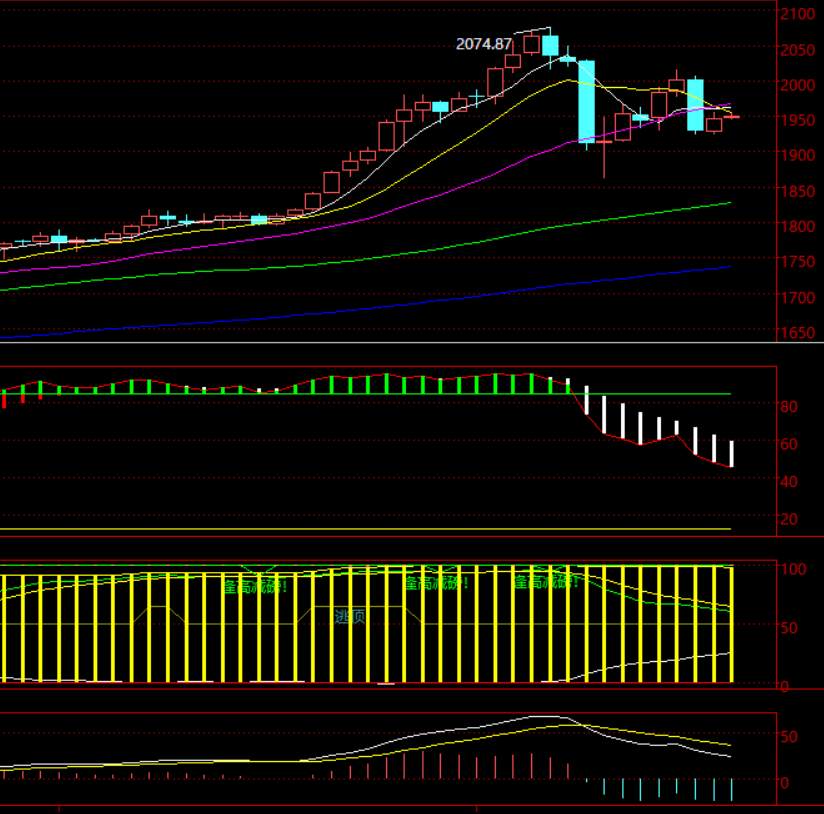Screen dimensions: 824x814
Task: Click the 1850 price axis label
Action: coord(797,191)
